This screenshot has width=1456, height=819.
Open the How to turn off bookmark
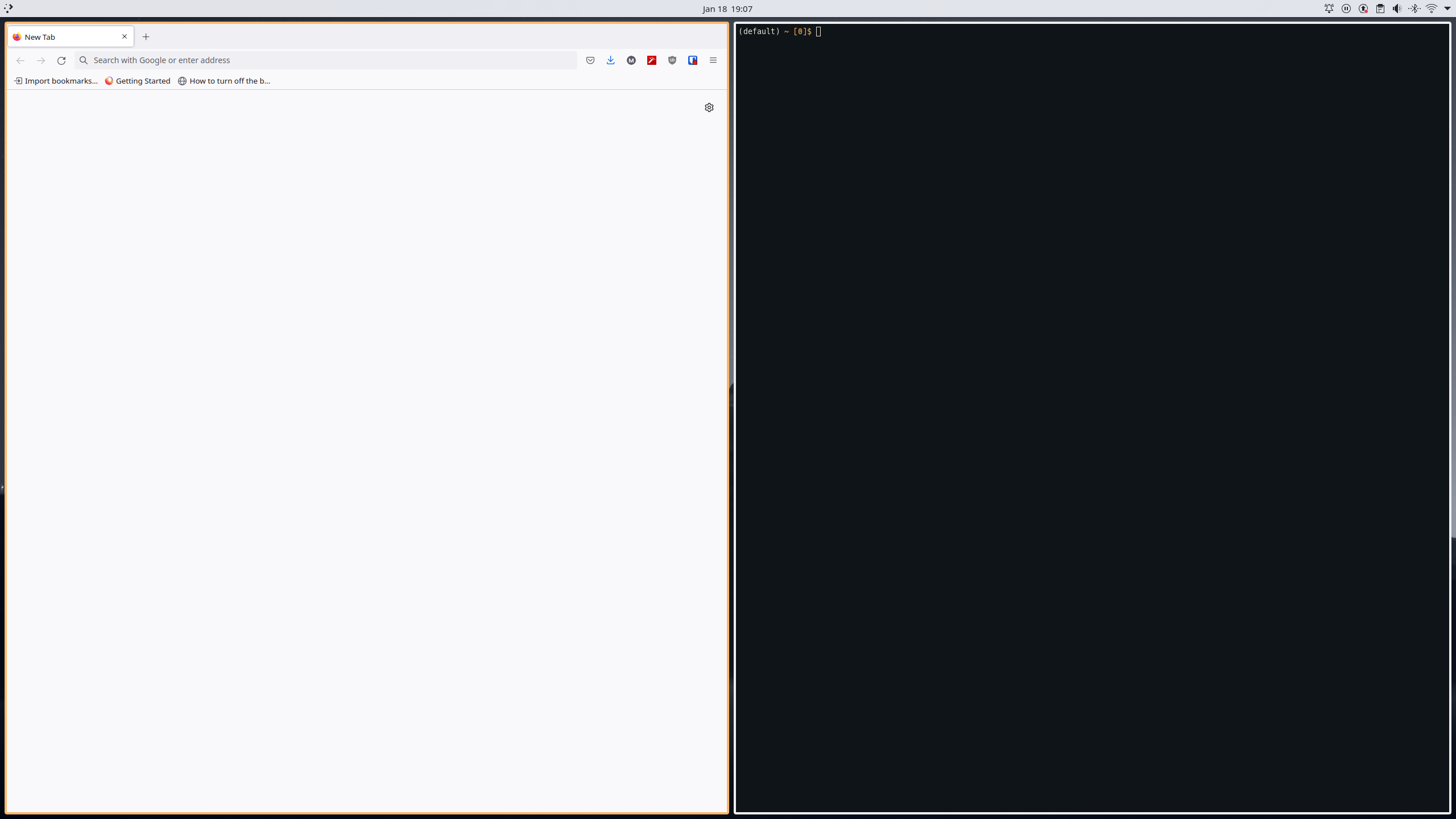[x=224, y=81]
